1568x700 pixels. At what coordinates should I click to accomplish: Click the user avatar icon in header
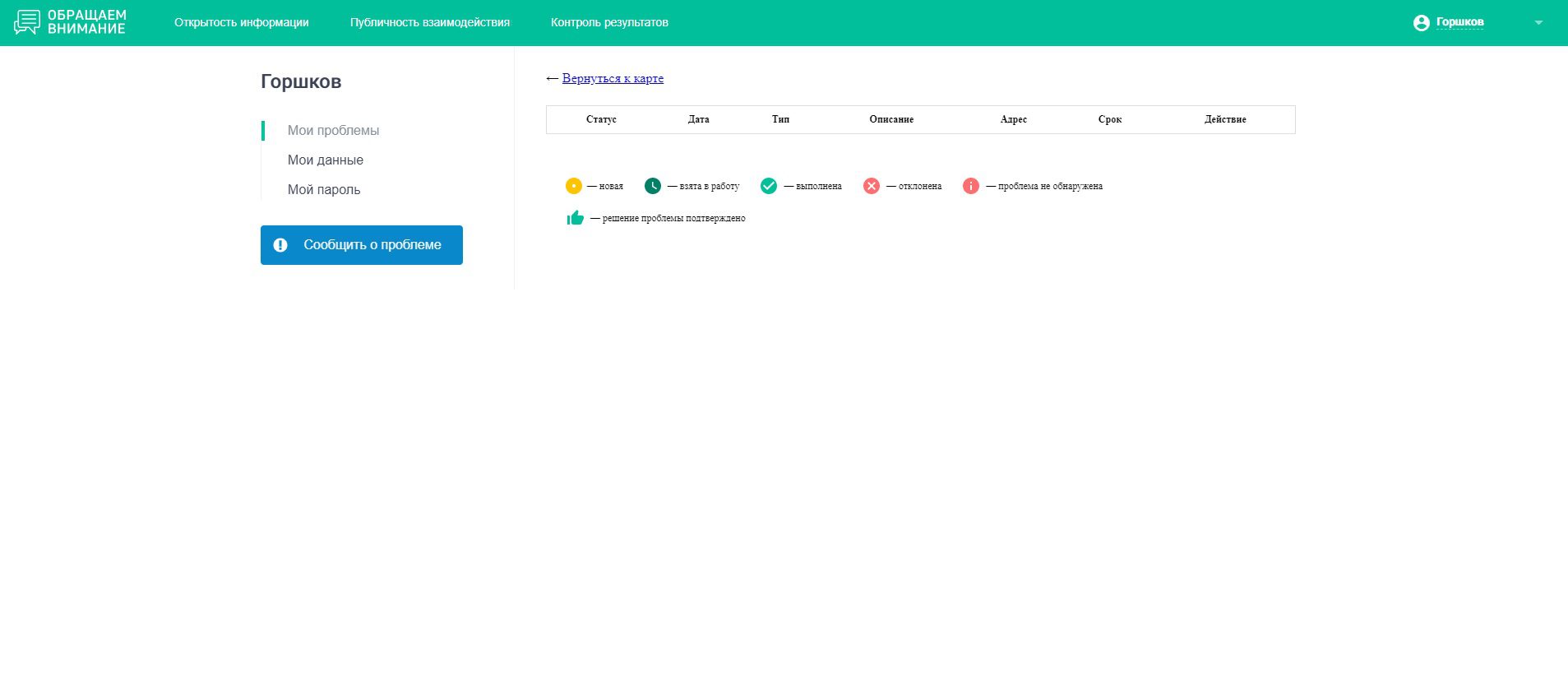click(x=1421, y=23)
